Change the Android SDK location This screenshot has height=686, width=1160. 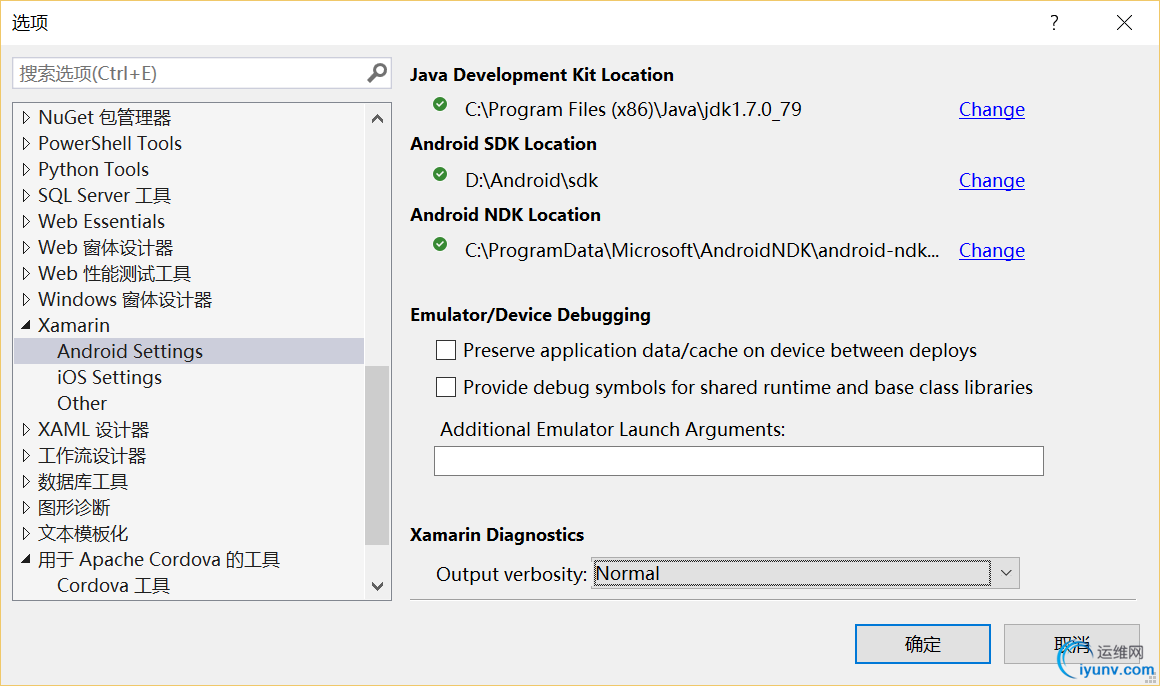point(991,181)
